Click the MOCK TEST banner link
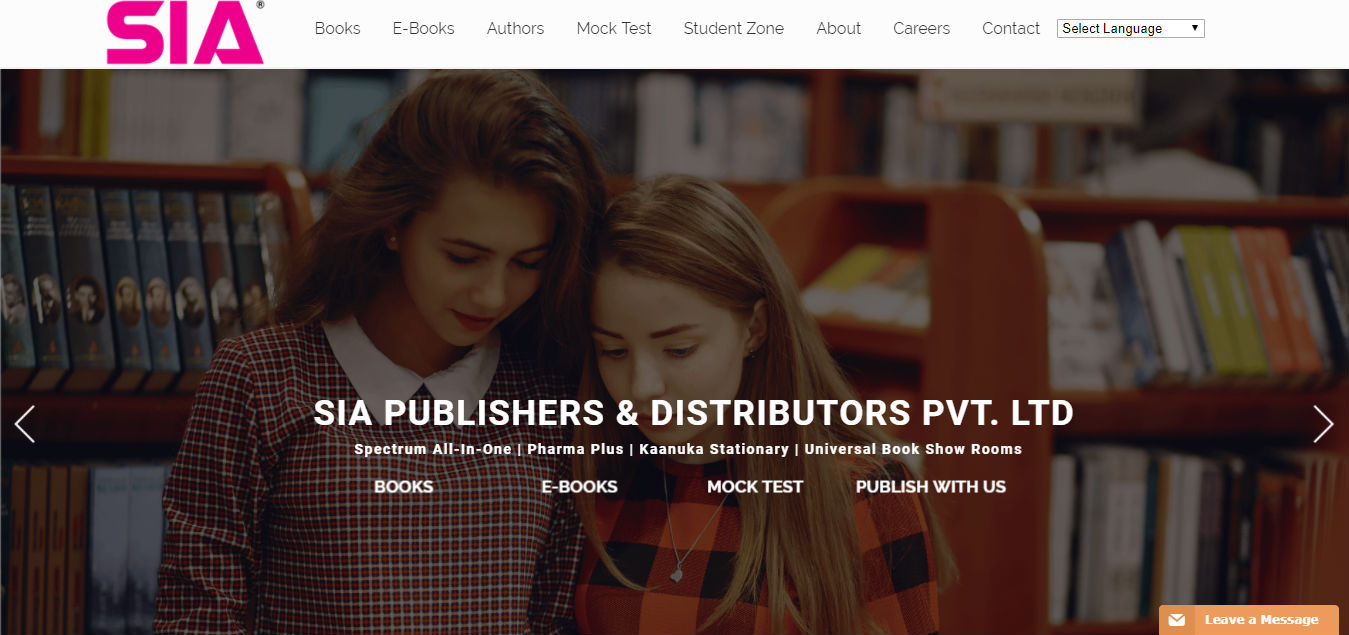 (x=755, y=487)
